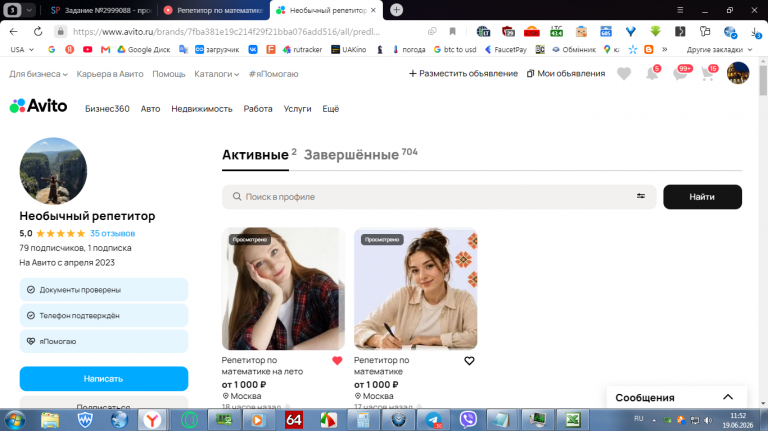Open the user profile avatar in header
Image resolution: width=768 pixels, height=431 pixels.
[738, 73]
